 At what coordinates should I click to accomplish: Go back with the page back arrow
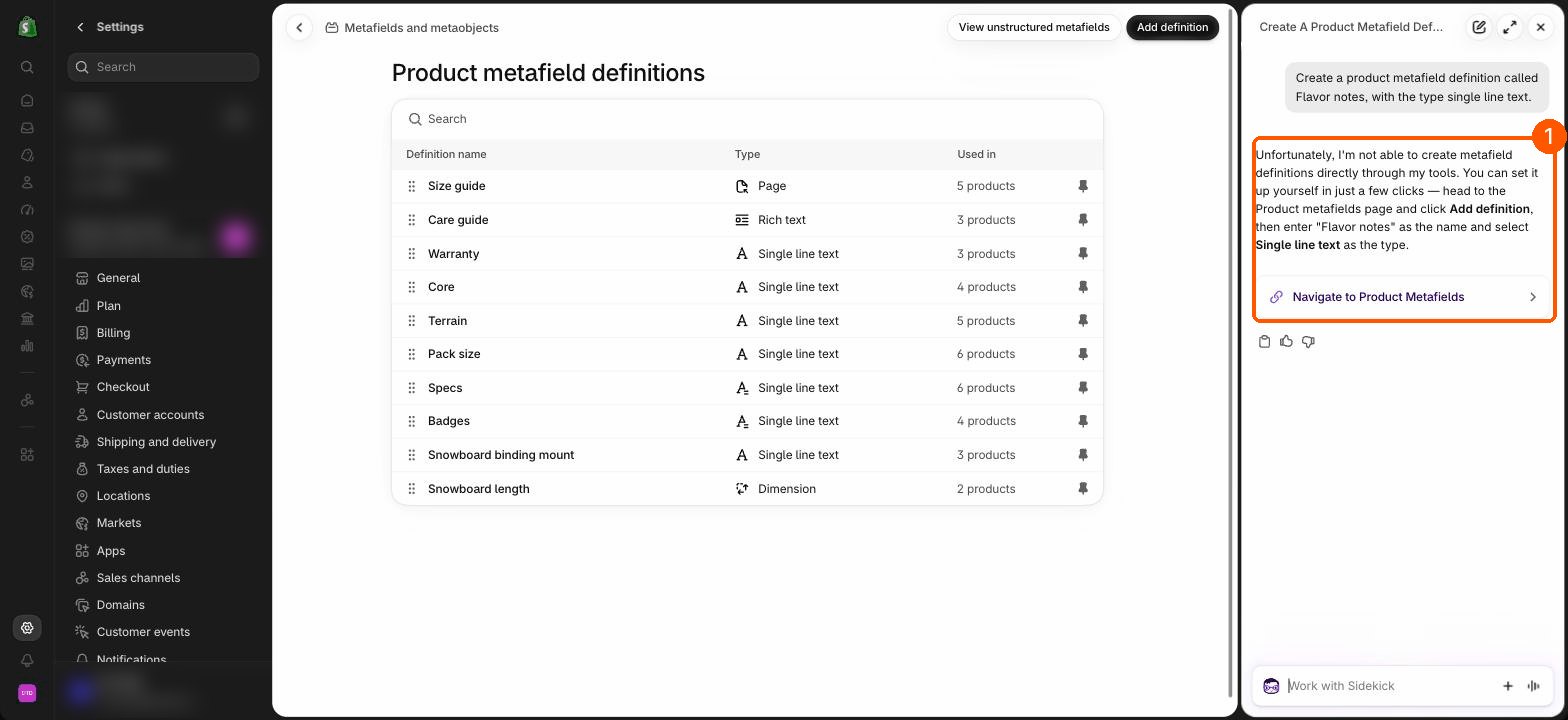pyautogui.click(x=299, y=28)
